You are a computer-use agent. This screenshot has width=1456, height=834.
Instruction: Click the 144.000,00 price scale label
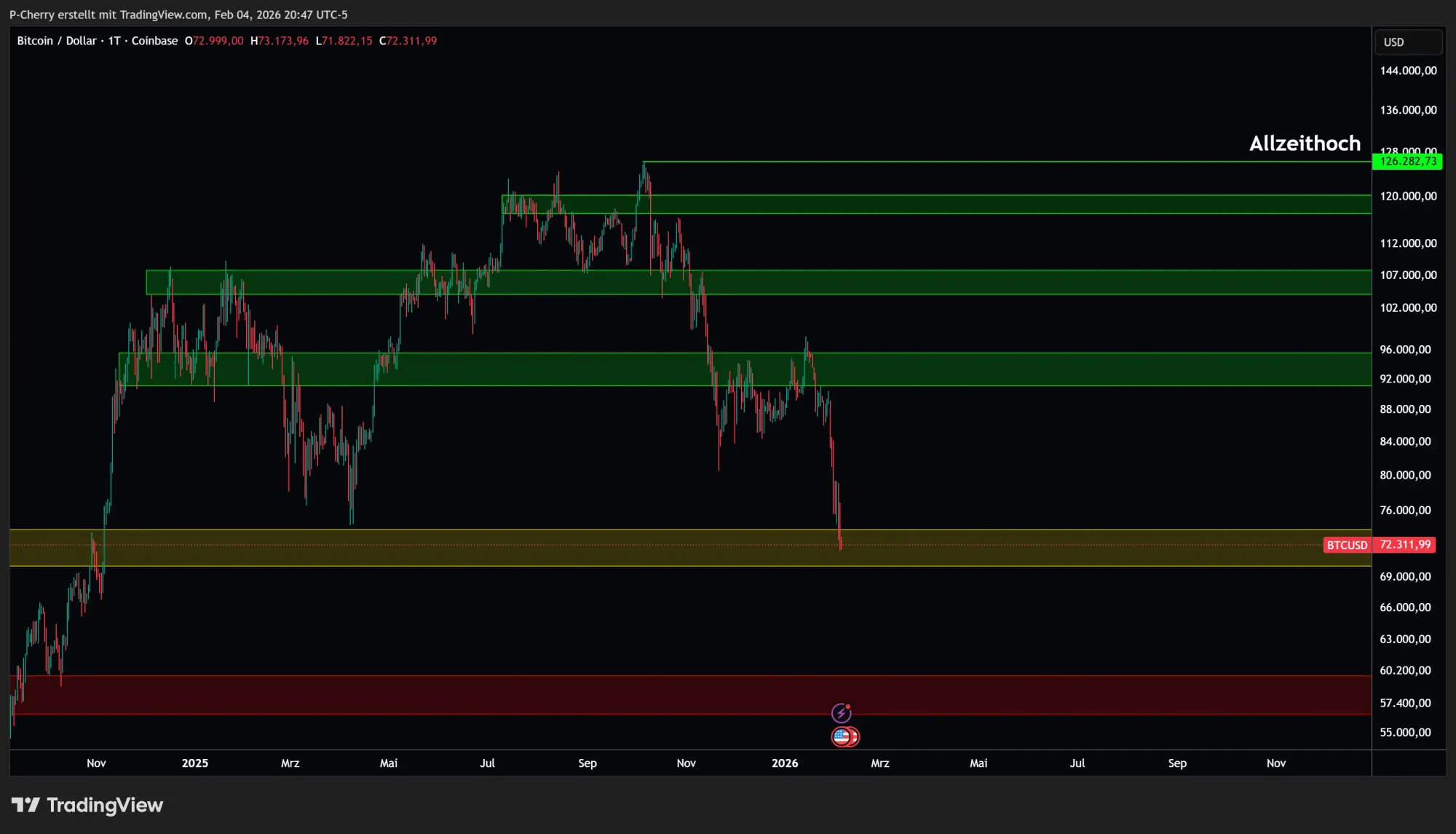[x=1408, y=71]
